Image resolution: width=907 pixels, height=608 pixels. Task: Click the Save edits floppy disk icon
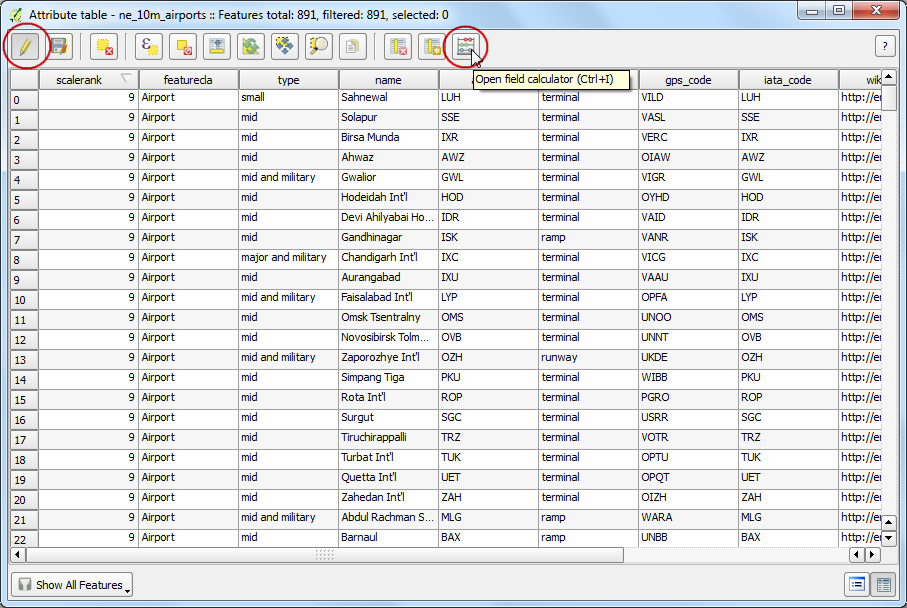(59, 46)
